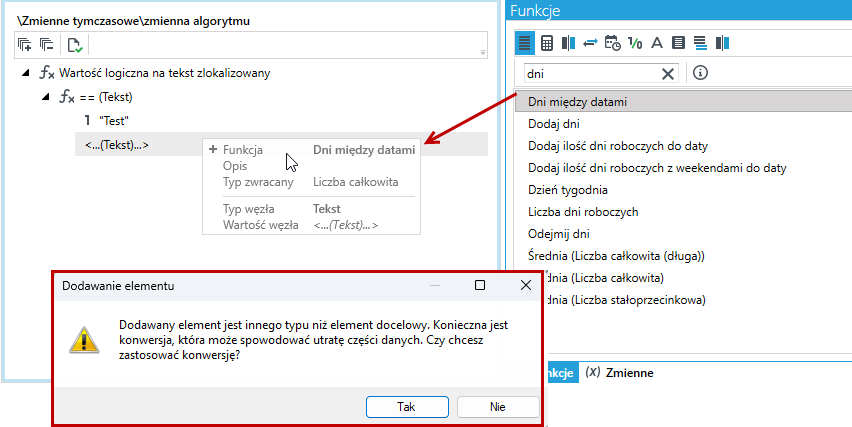Collapse the == (Tekst) node
The image size is (852, 427).
point(45,97)
